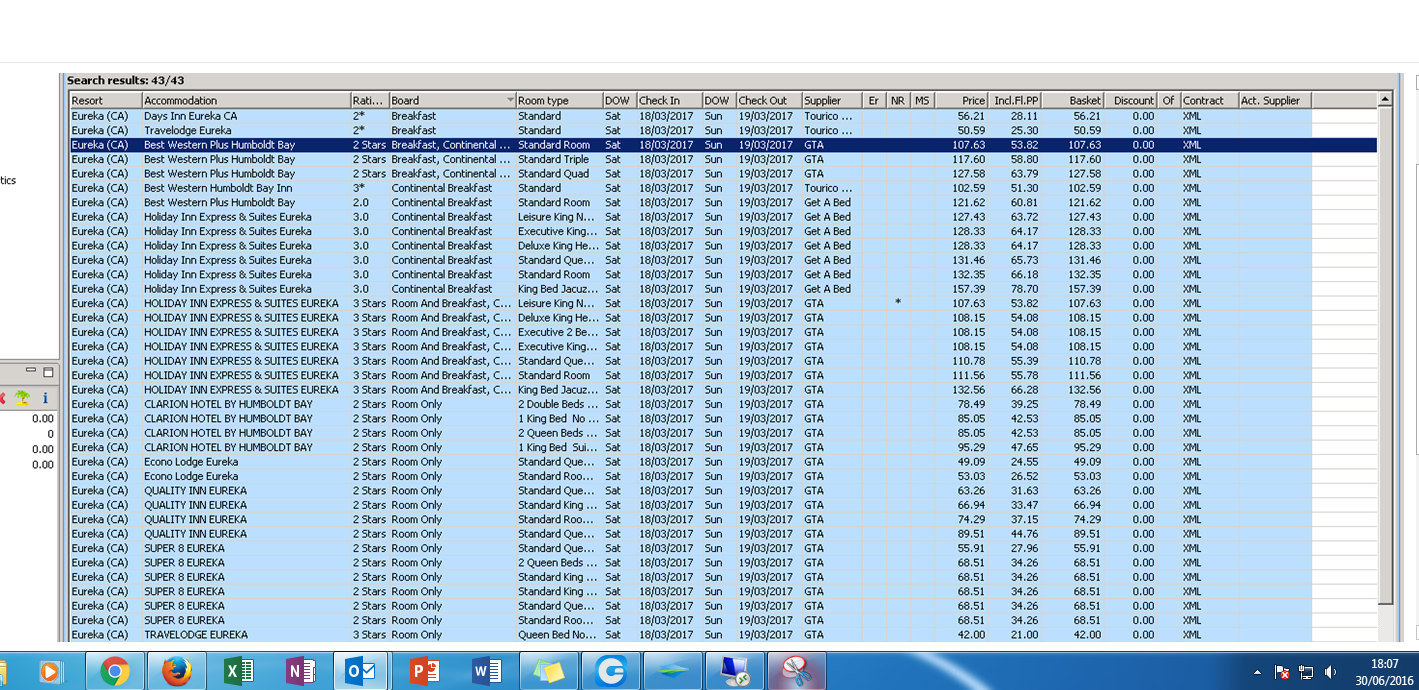Open PowerPoint from the taskbar
Viewport: 1419px width, 690px height.
coord(424,671)
